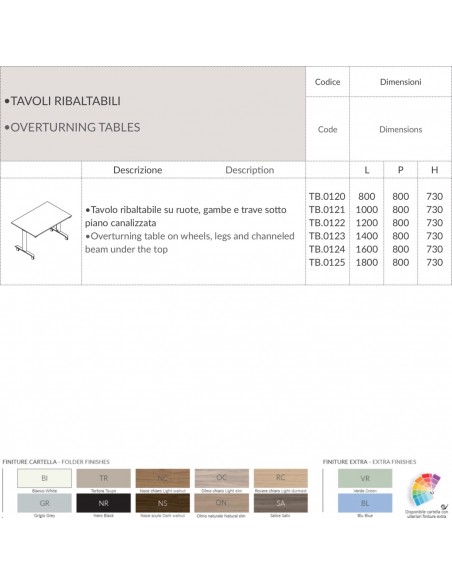
Task: Select the NR Nero Black swatch
Action: coord(104,503)
